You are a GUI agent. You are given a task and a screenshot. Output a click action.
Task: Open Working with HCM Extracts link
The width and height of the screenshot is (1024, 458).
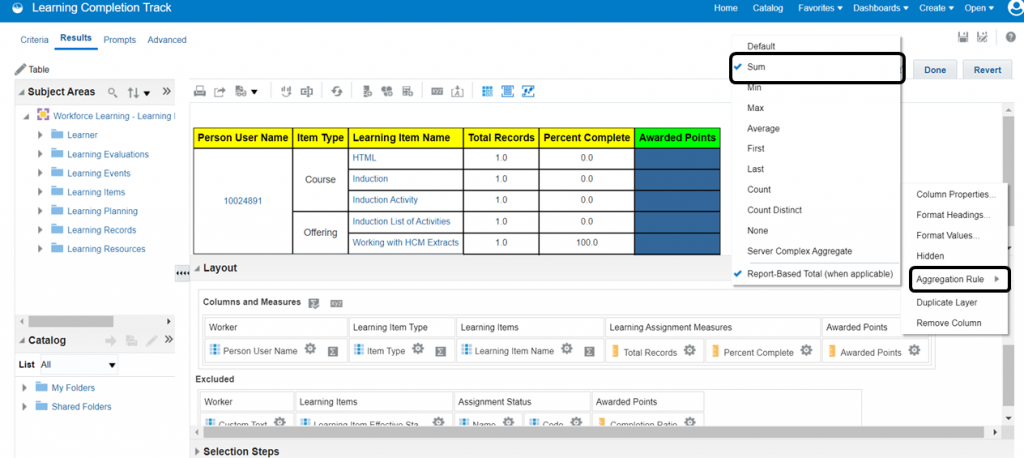coord(406,242)
